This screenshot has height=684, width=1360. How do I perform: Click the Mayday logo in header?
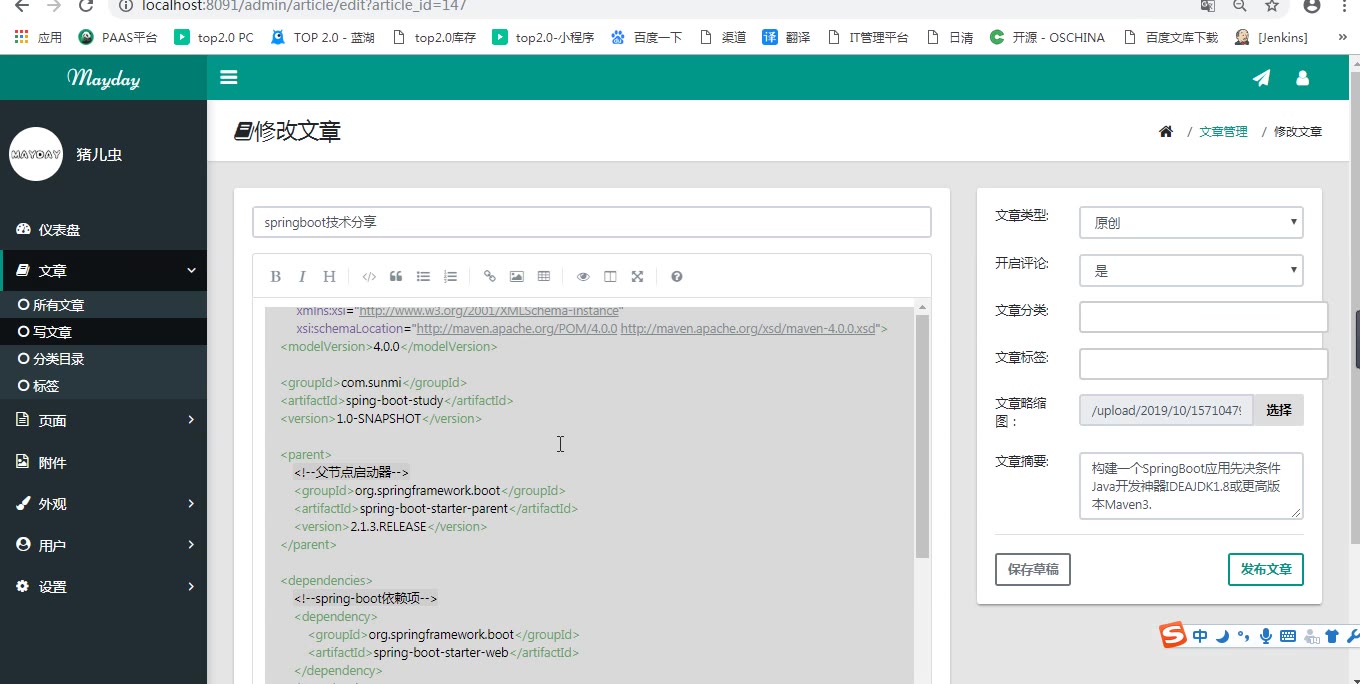click(x=103, y=77)
